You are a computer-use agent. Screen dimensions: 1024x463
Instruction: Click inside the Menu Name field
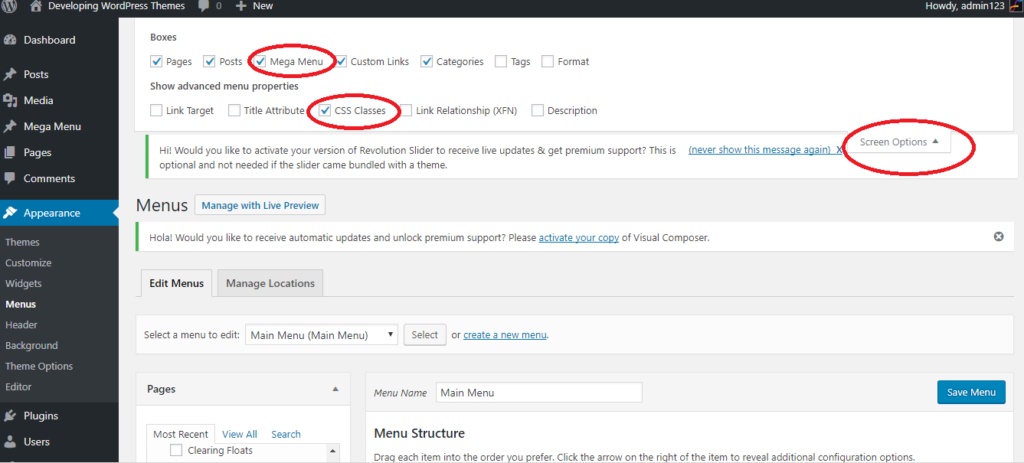(539, 392)
